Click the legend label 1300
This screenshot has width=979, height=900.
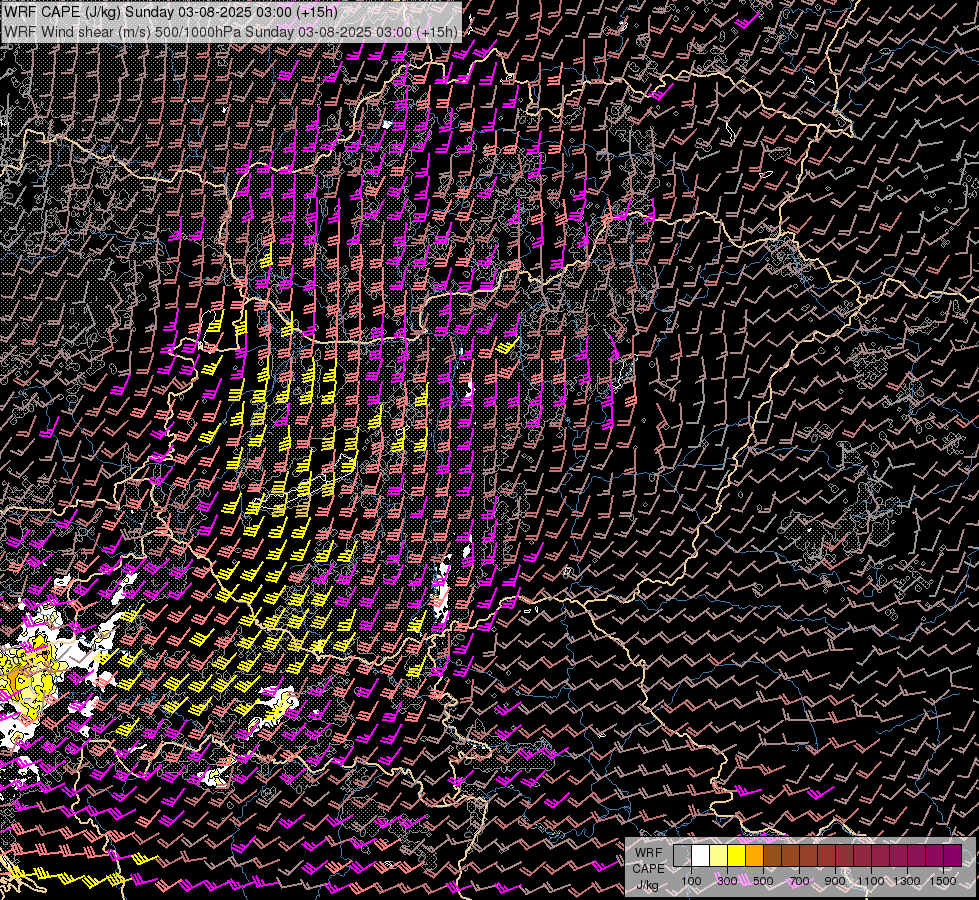tap(907, 881)
